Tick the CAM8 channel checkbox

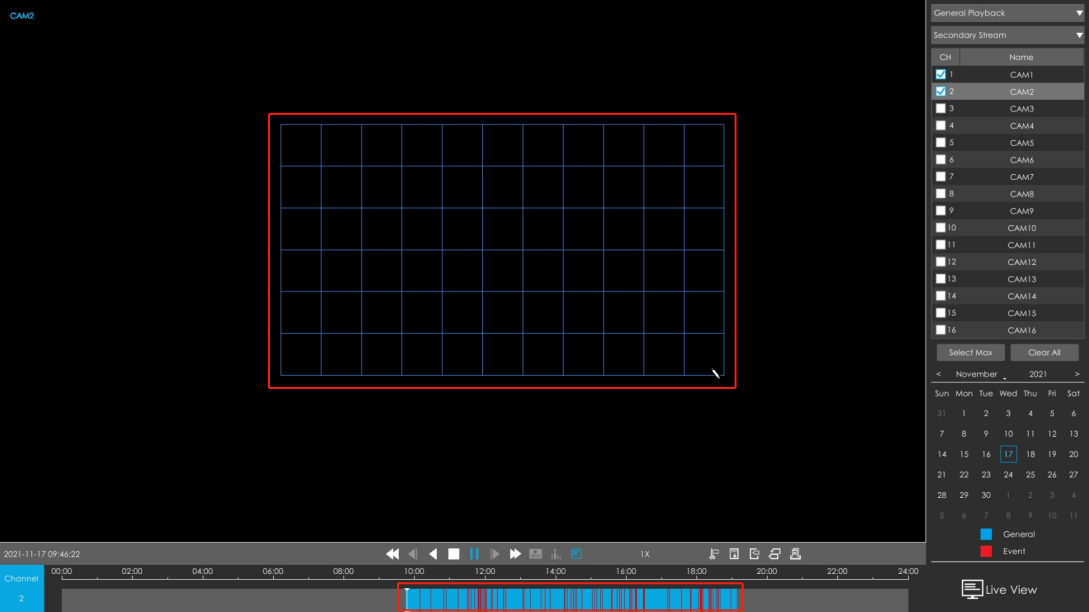940,194
